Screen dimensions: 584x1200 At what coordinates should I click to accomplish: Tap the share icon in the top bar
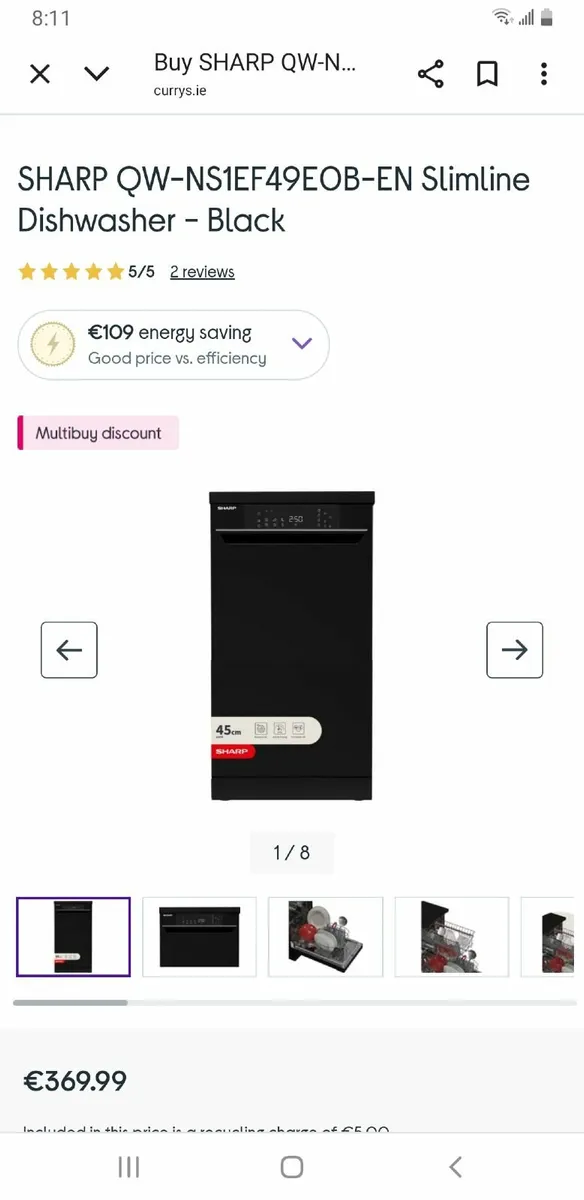click(430, 74)
